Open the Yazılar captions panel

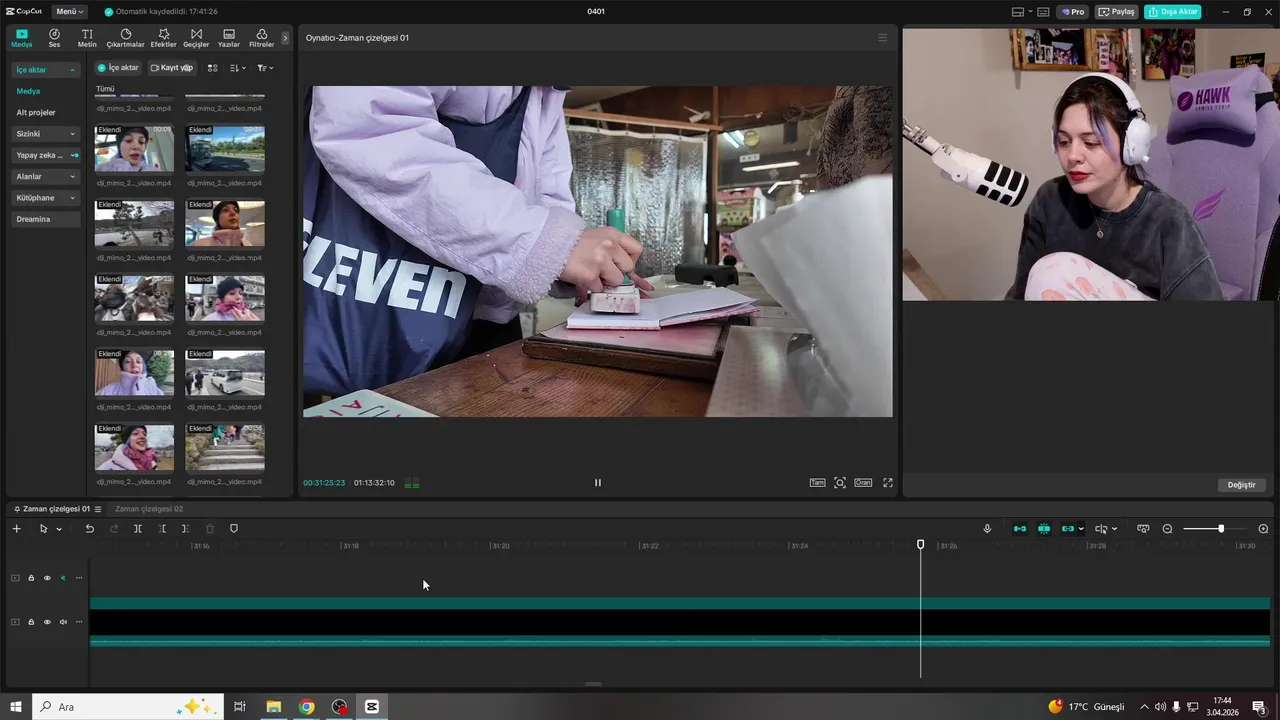pos(229,38)
